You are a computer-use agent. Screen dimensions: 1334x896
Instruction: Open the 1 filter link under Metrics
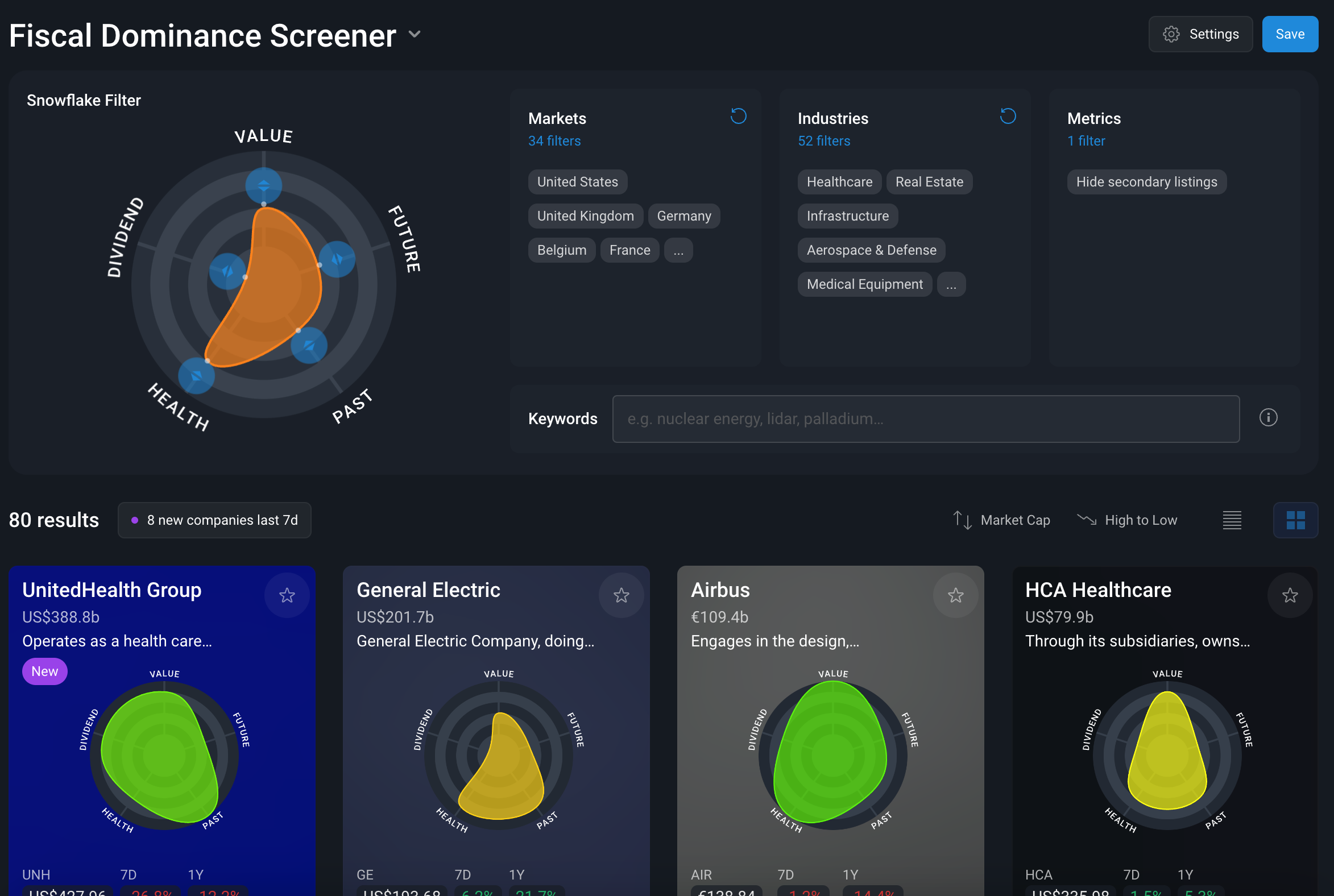point(1086,141)
